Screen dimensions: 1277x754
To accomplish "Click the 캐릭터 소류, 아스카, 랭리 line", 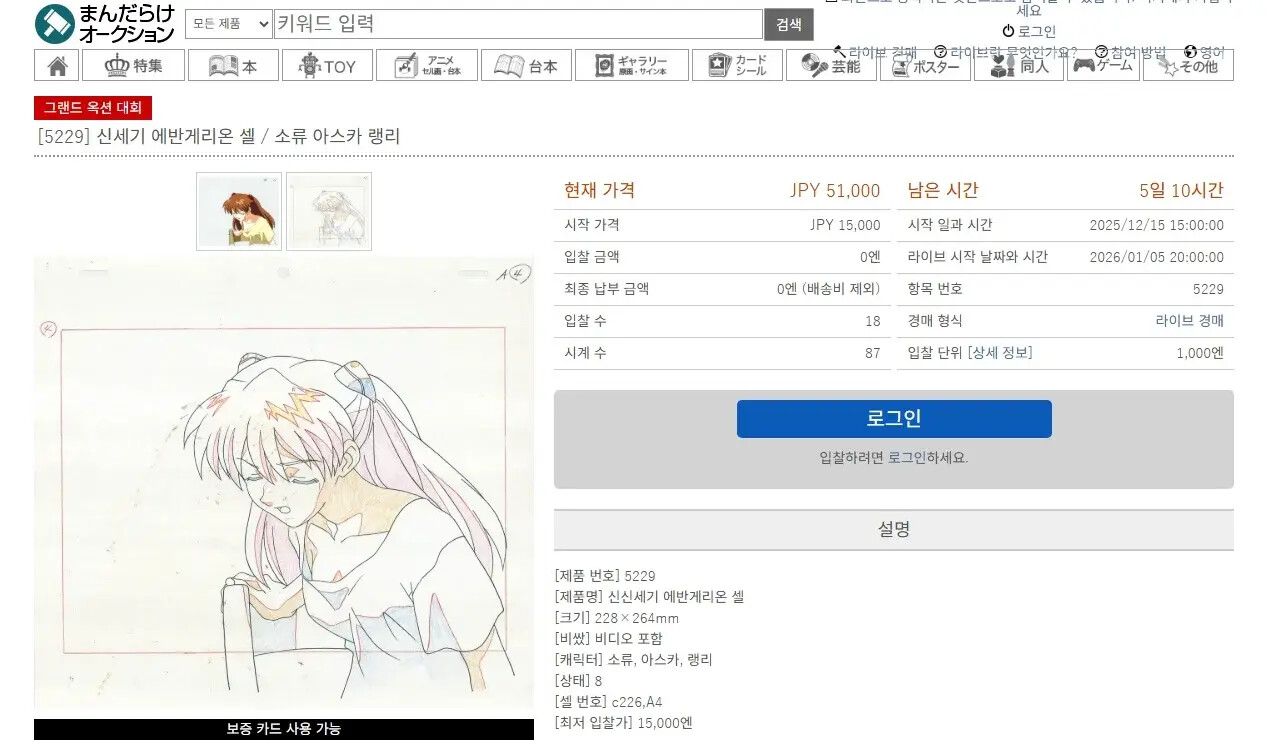I will [633, 660].
